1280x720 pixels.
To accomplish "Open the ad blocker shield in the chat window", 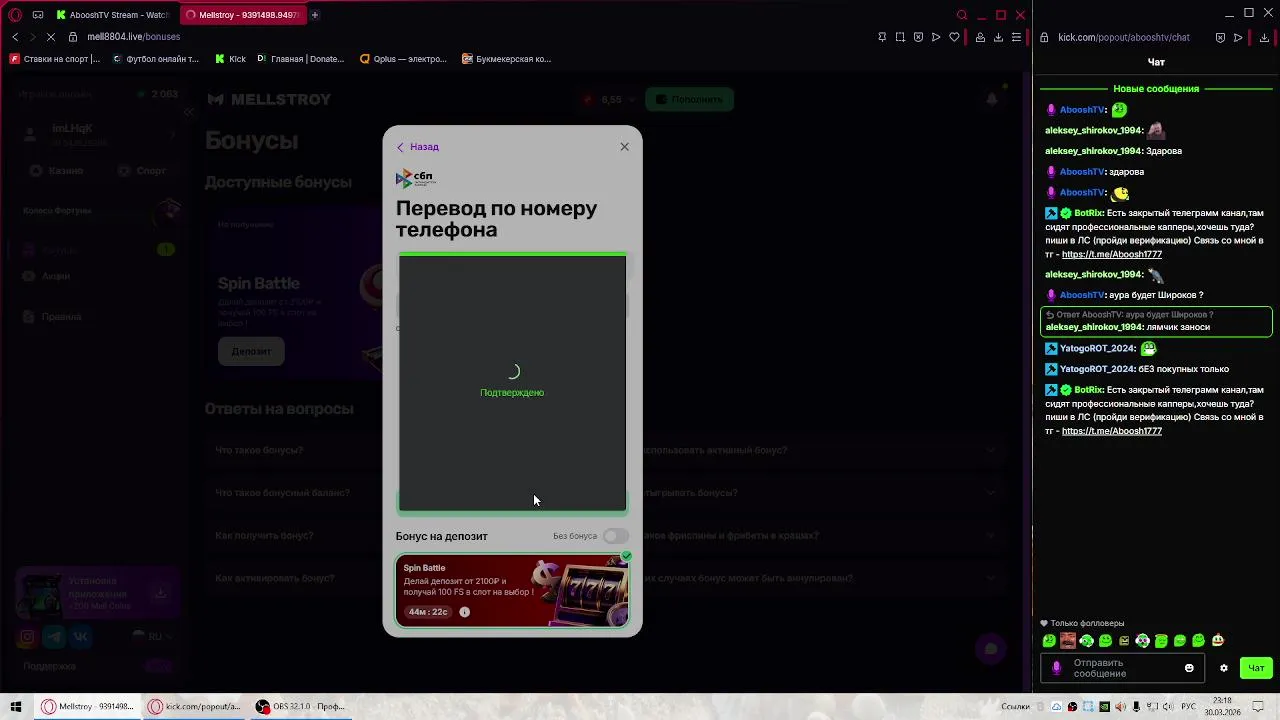I will pos(1220,37).
